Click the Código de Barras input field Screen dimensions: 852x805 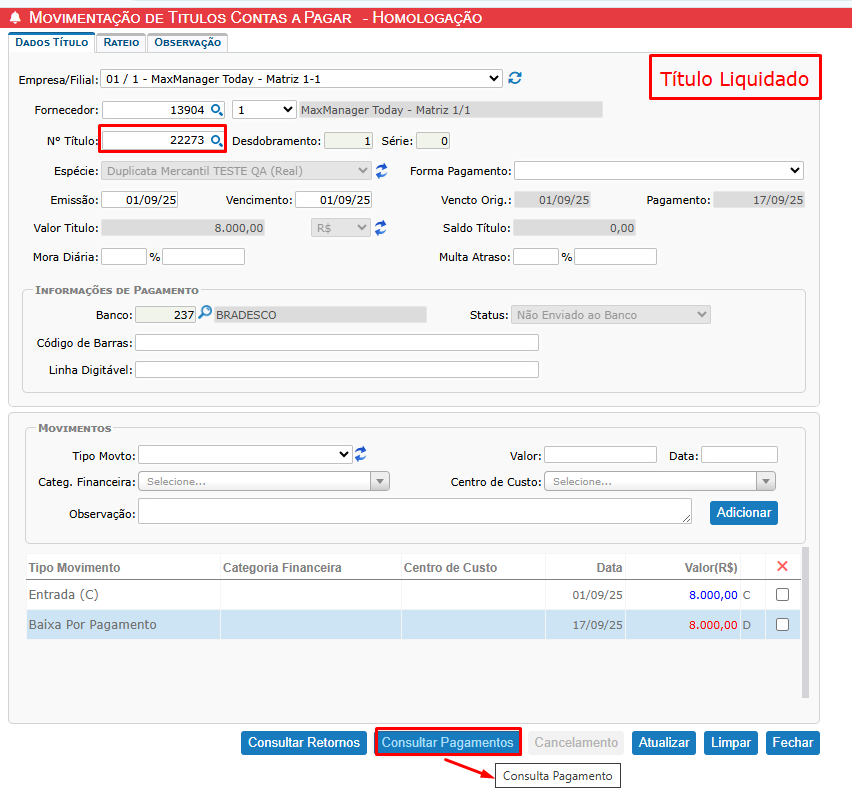coord(337,343)
